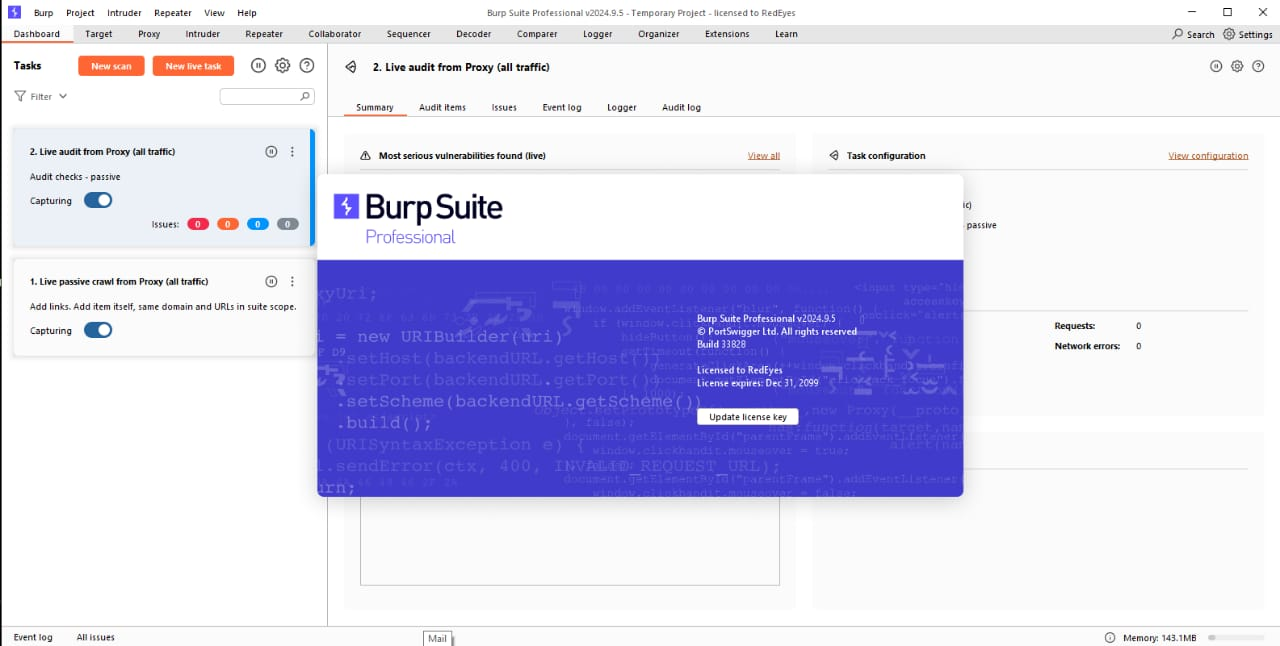Pause task via icon in details header
The image size is (1280, 646).
tap(1216, 66)
